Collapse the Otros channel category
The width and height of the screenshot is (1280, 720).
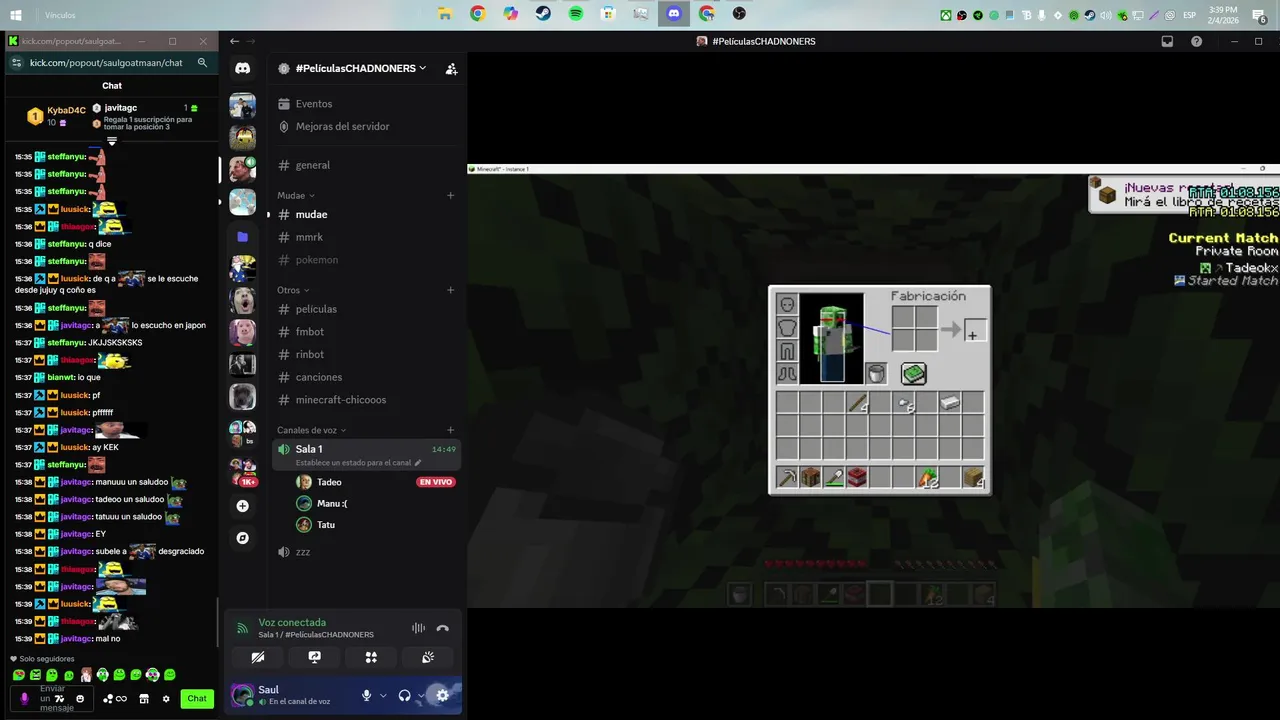pyautogui.click(x=293, y=290)
